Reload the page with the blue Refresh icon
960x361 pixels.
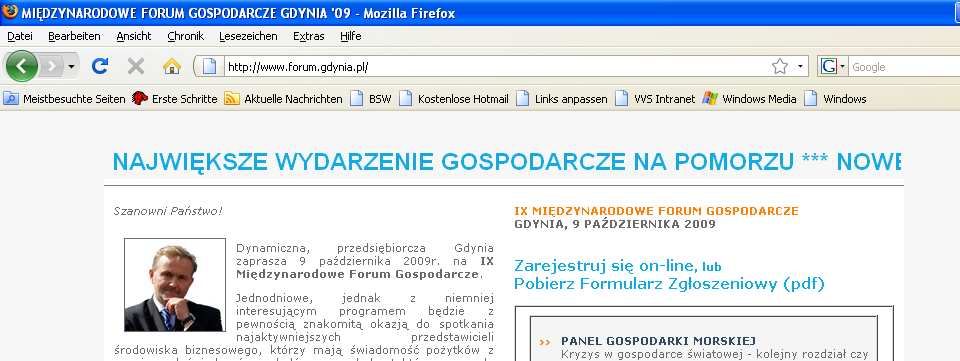(x=100, y=66)
